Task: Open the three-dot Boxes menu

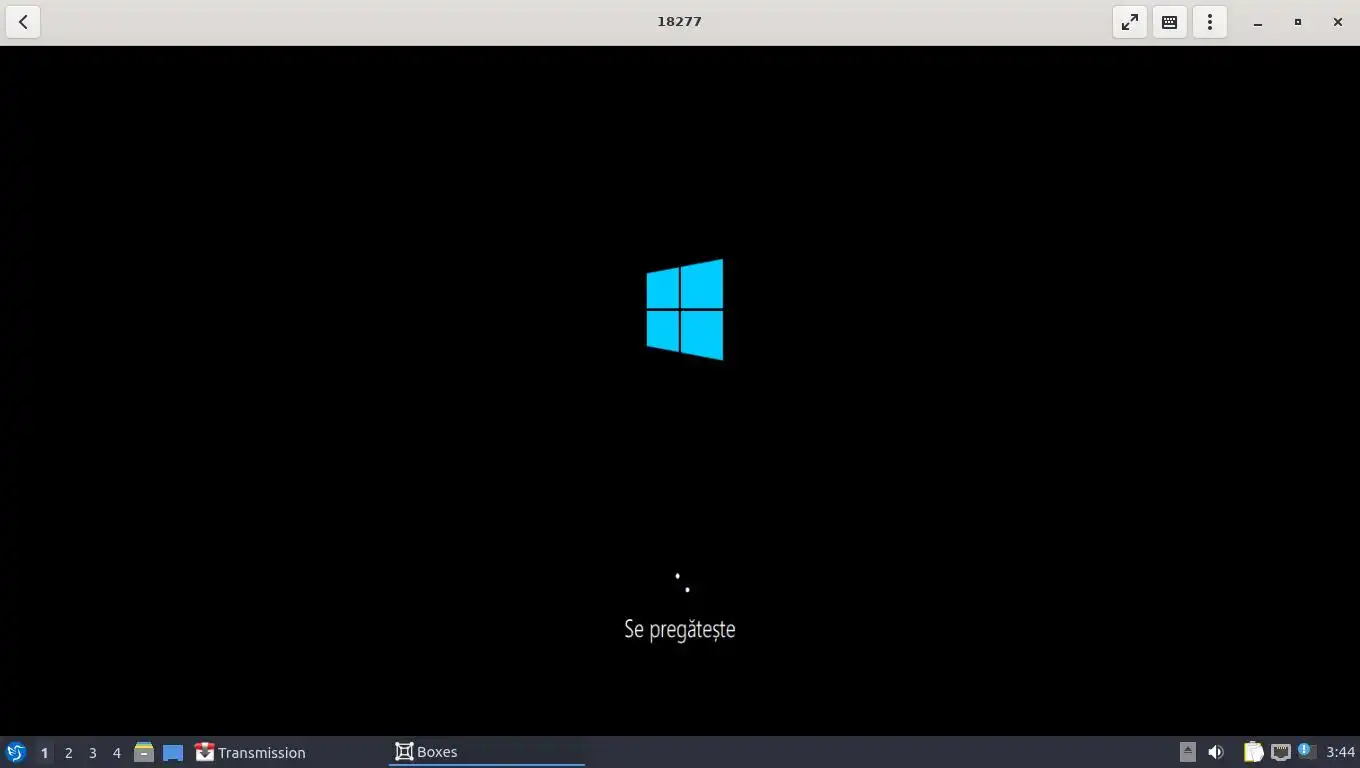Action: point(1210,22)
